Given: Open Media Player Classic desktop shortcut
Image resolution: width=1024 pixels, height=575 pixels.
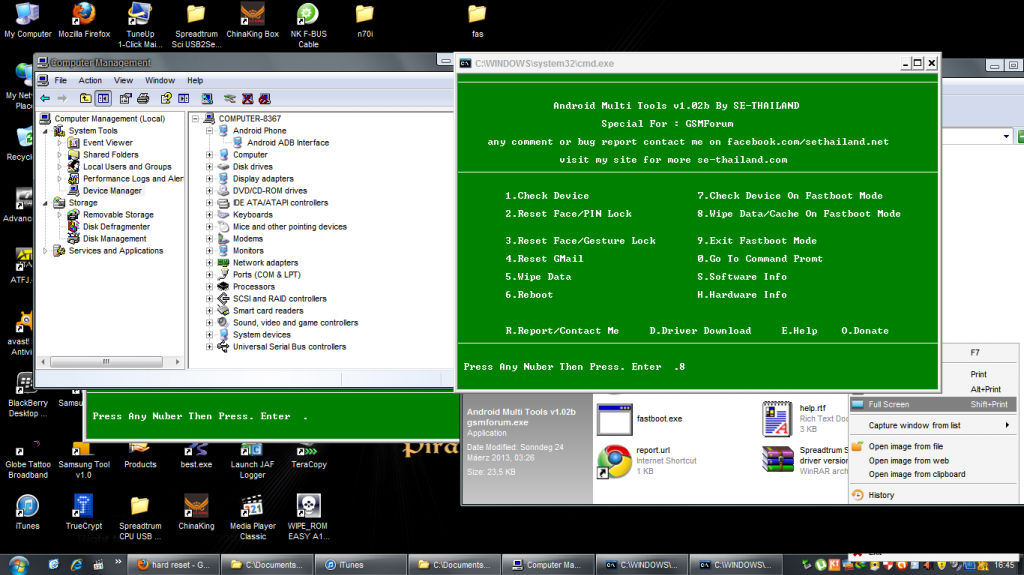Looking at the screenshot, I should click(252, 517).
